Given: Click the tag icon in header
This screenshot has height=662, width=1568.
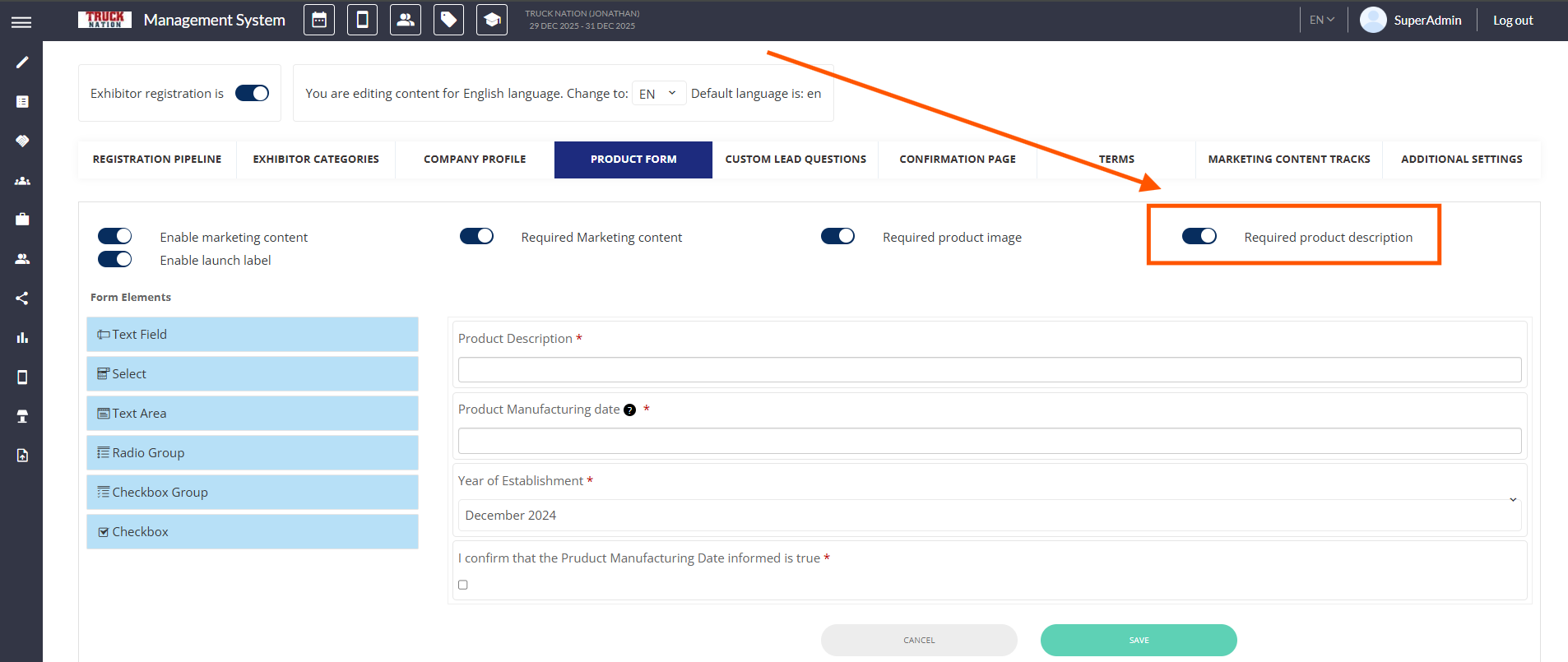Looking at the screenshot, I should coord(448,20).
